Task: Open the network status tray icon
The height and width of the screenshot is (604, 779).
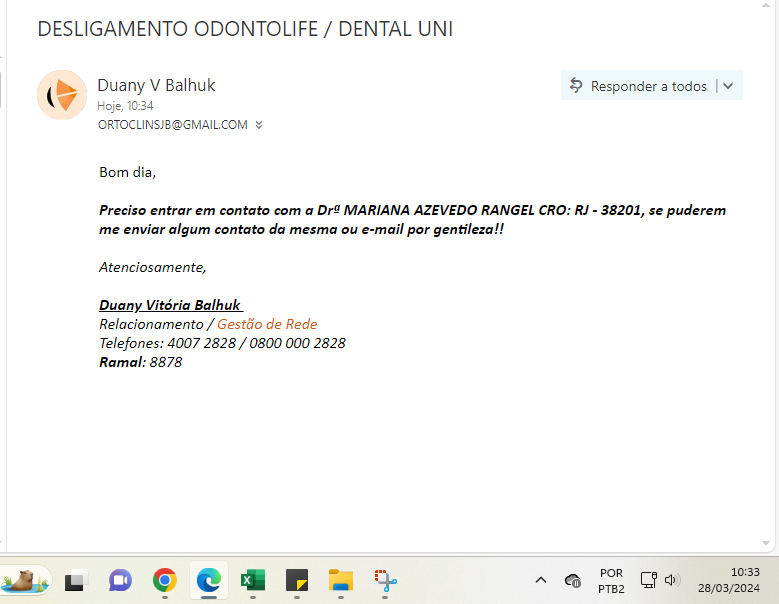Action: (x=648, y=580)
